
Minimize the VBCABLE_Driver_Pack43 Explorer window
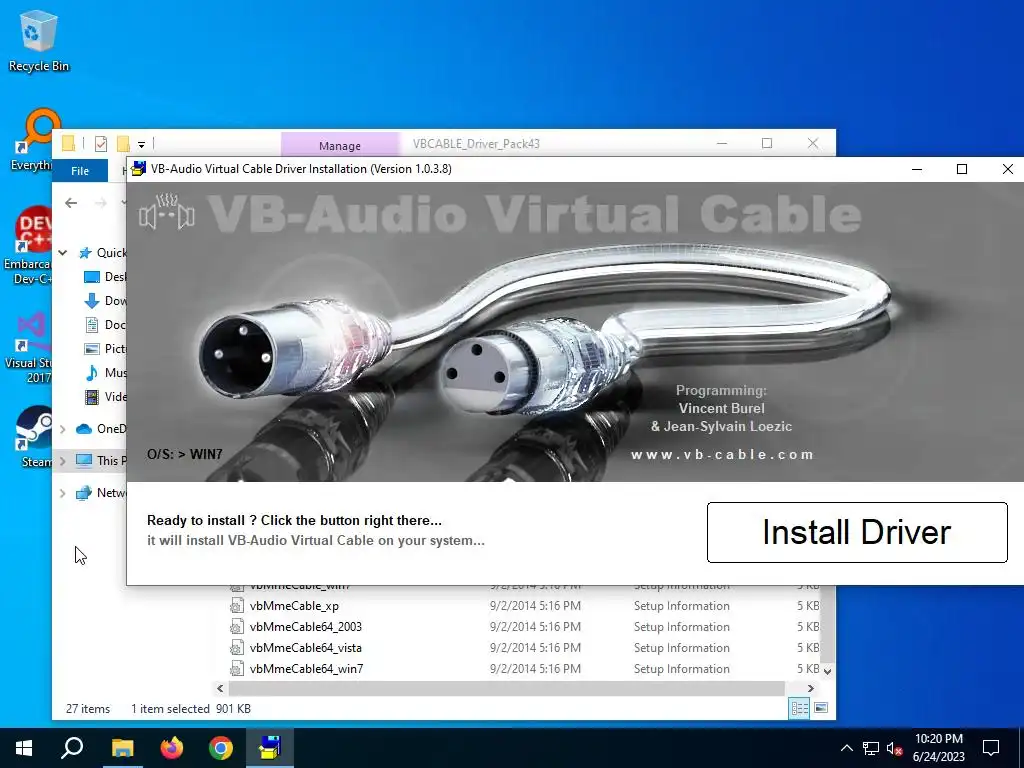pyautogui.click(x=722, y=143)
